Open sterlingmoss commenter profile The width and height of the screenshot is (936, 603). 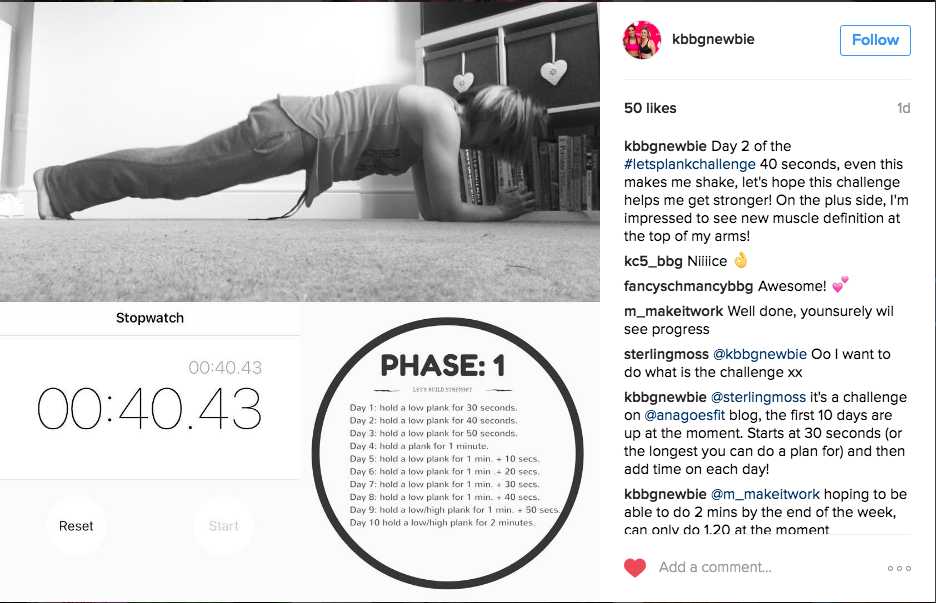[666, 355]
